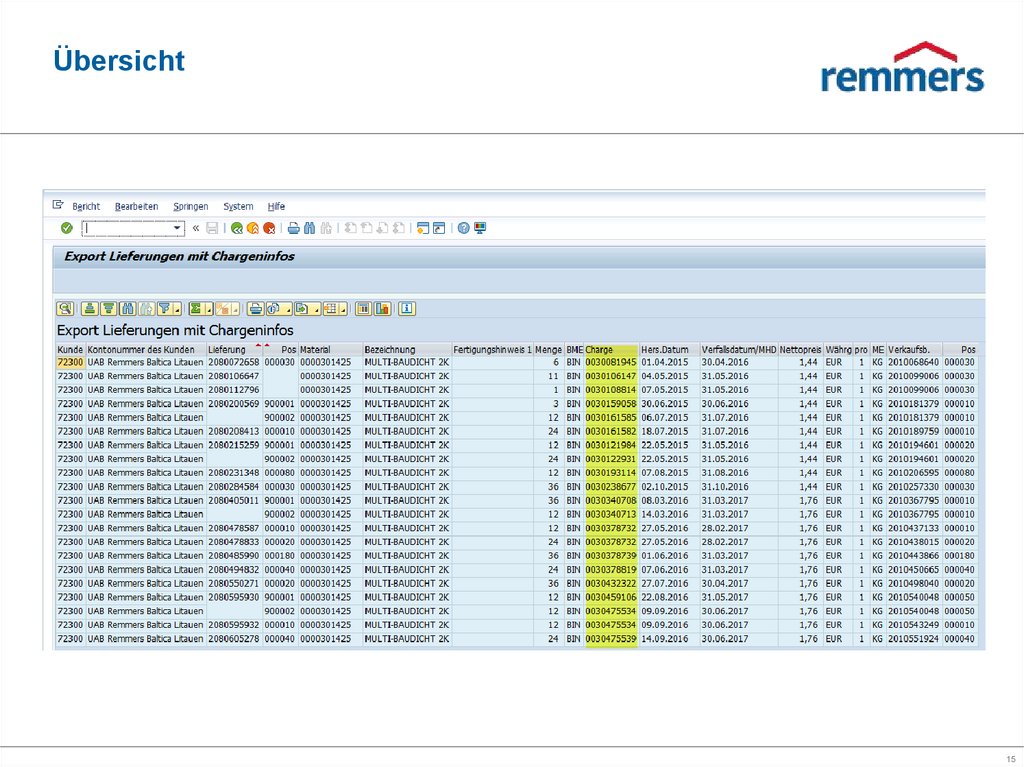Screen dimensions: 1024x767
Task: Open the Graphic chart display icon
Action: (x=381, y=308)
